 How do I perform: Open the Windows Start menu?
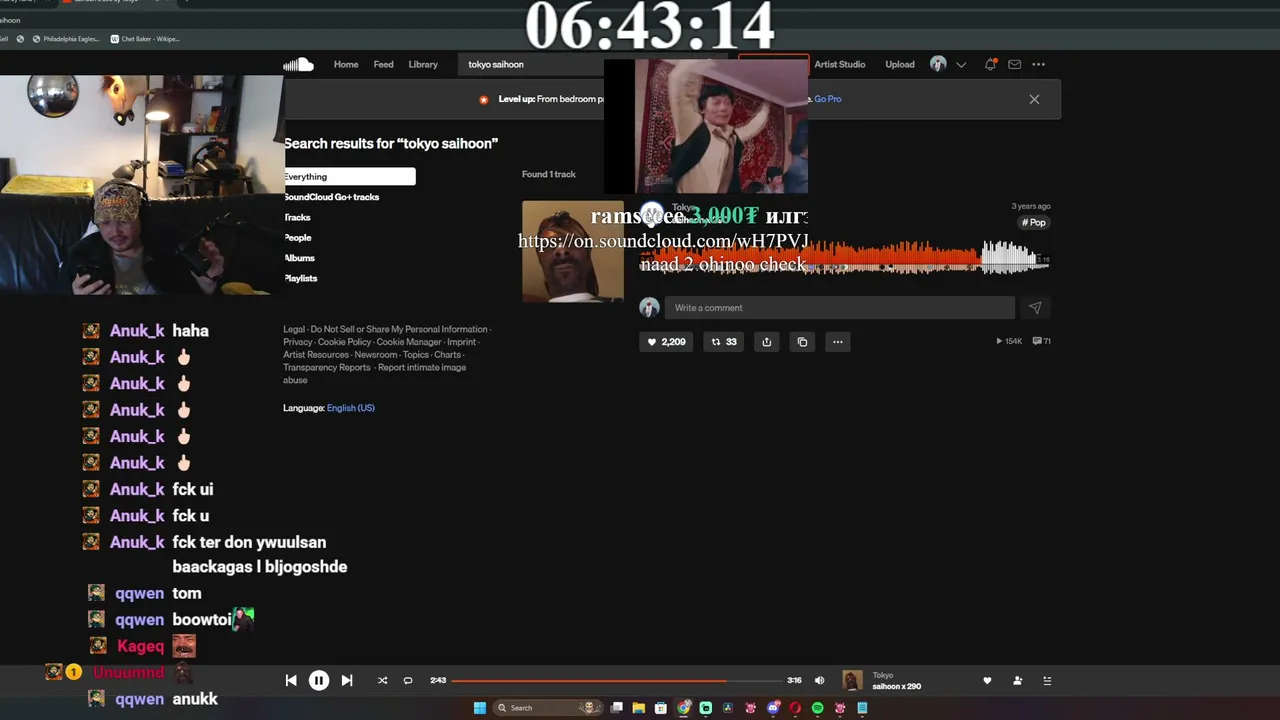[x=480, y=708]
